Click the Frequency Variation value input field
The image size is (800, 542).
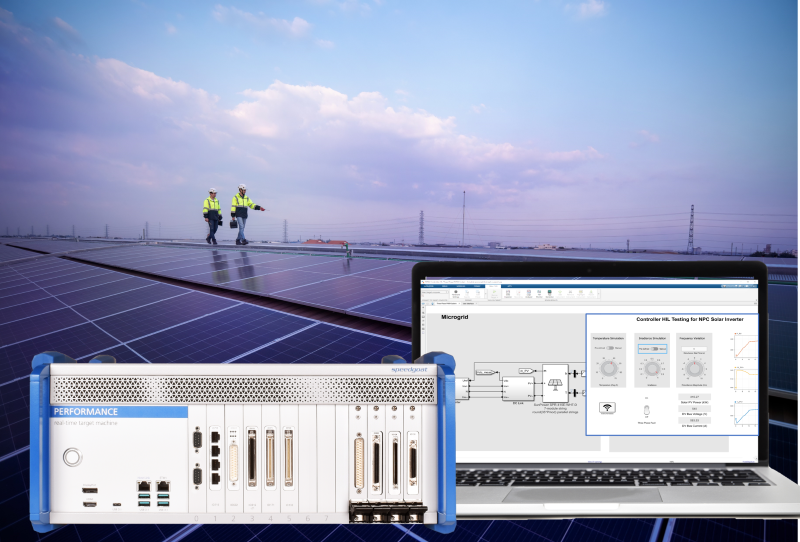pos(694,349)
